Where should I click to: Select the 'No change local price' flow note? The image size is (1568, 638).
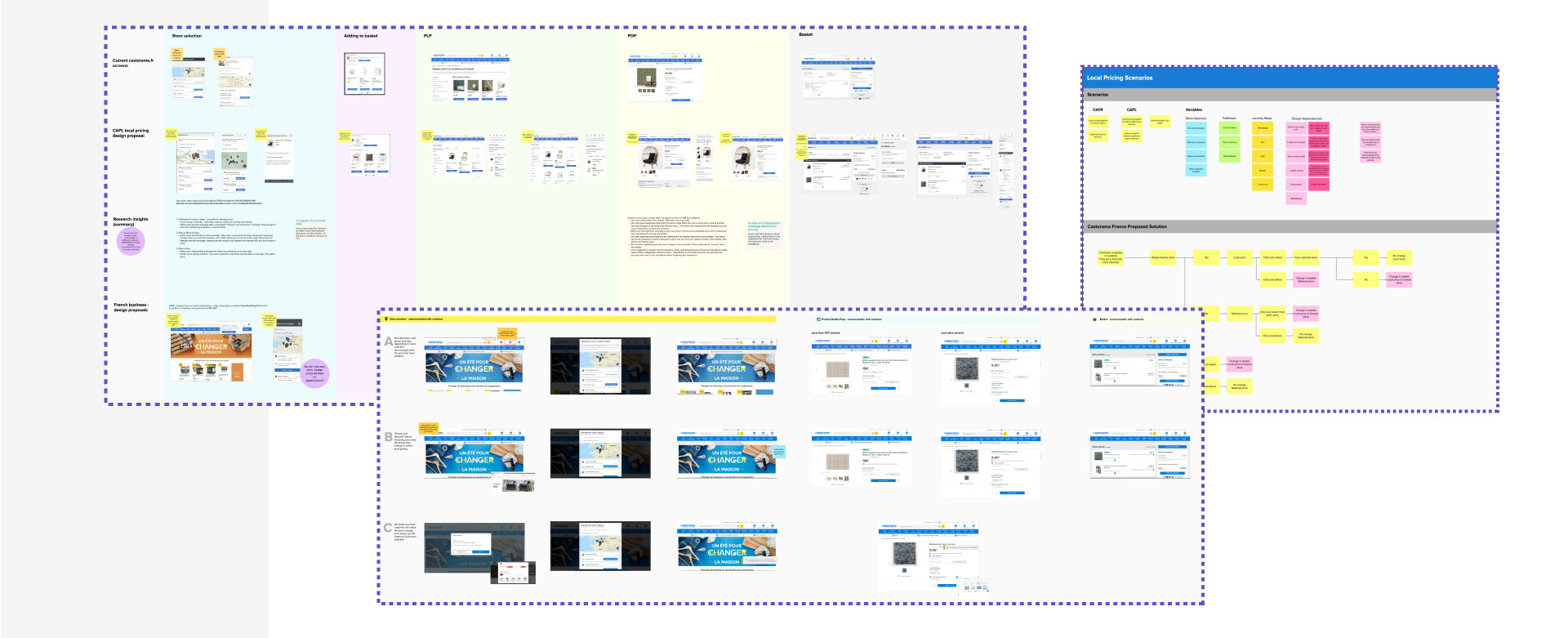1399,257
